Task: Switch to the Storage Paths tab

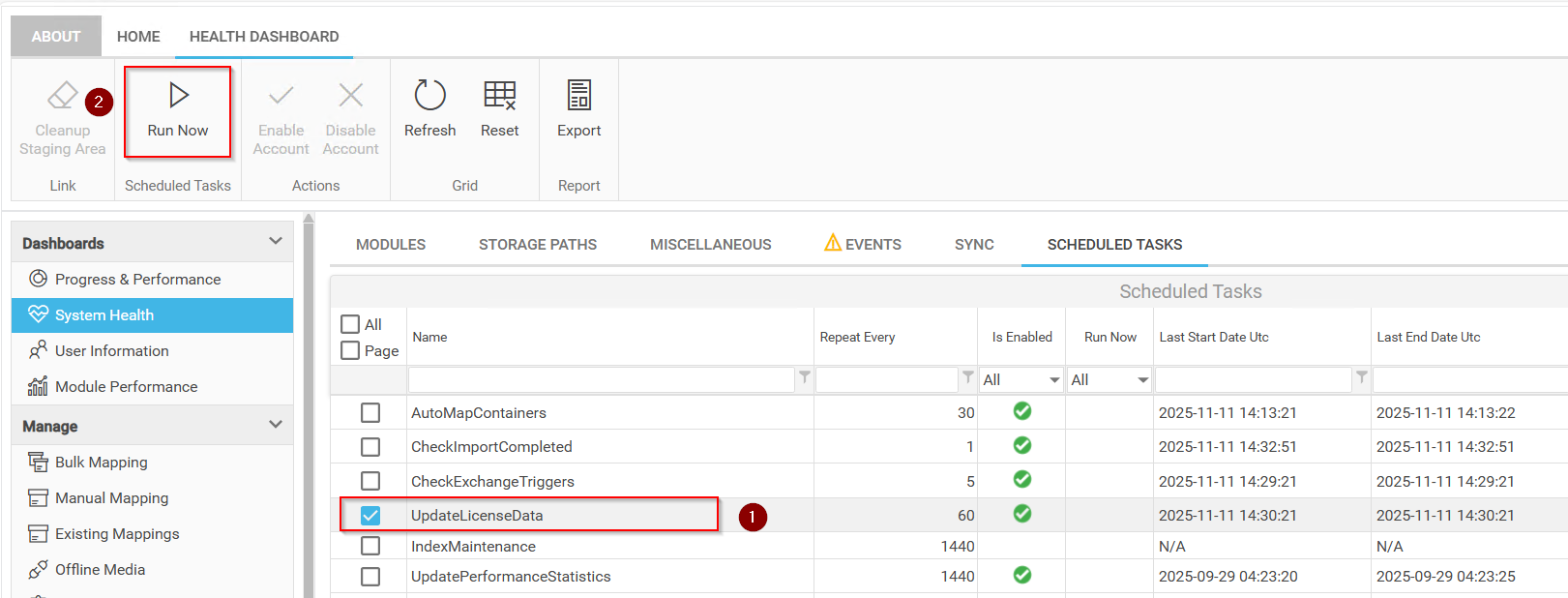Action: 537,245
